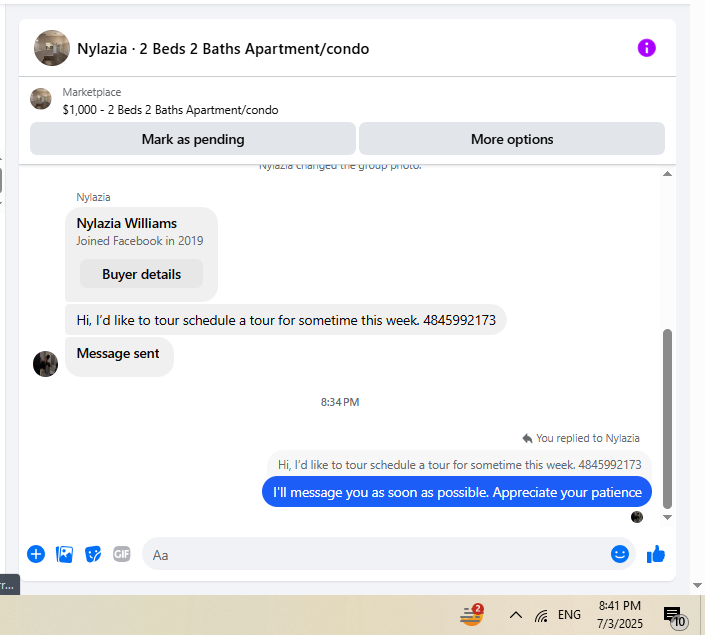Click the Aa message input field
The height and width of the screenshot is (635, 705).
click(x=378, y=555)
